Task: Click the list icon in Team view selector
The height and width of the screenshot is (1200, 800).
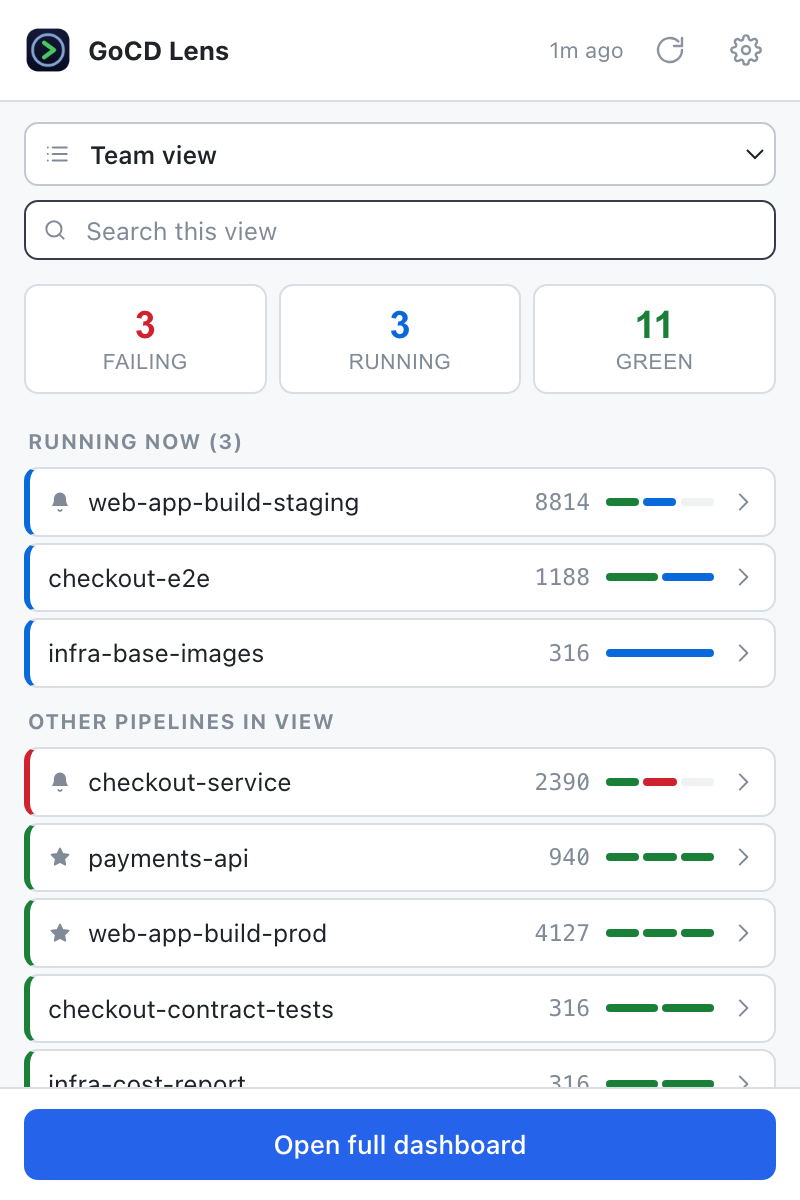Action: point(58,155)
